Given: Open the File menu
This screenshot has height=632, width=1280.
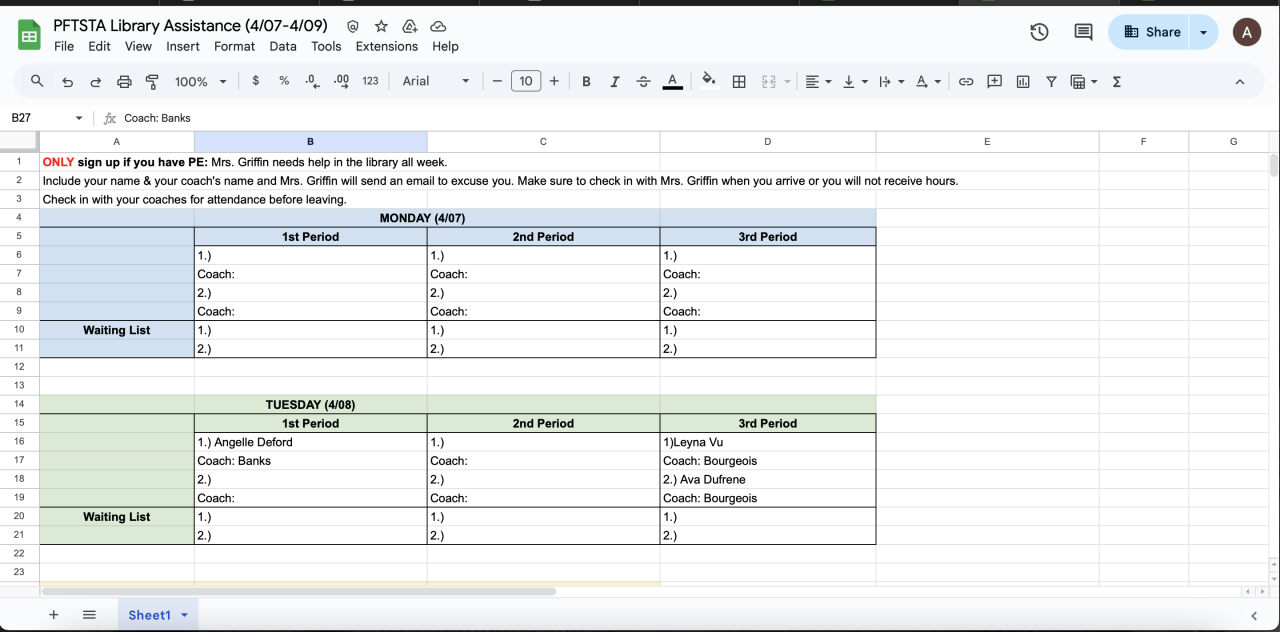Looking at the screenshot, I should (64, 46).
